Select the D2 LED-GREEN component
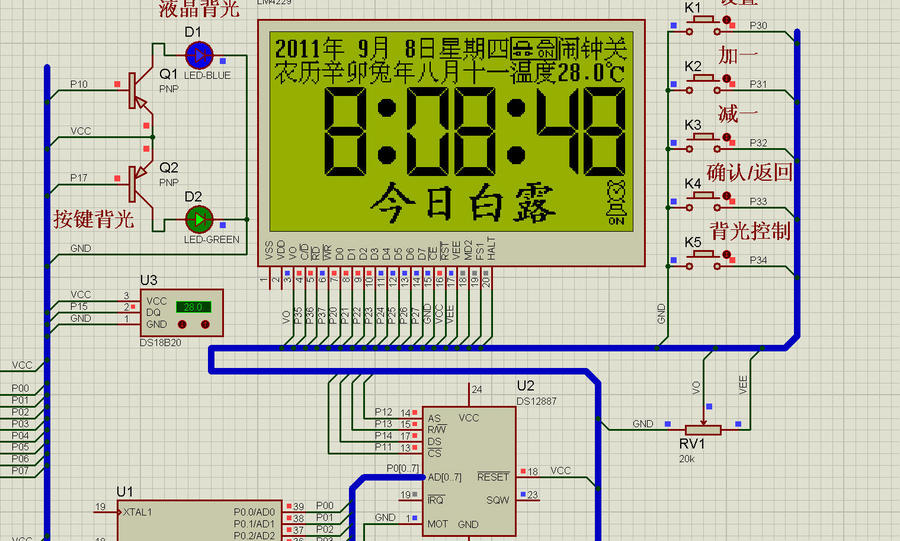This screenshot has height=541, width=900. (x=199, y=218)
